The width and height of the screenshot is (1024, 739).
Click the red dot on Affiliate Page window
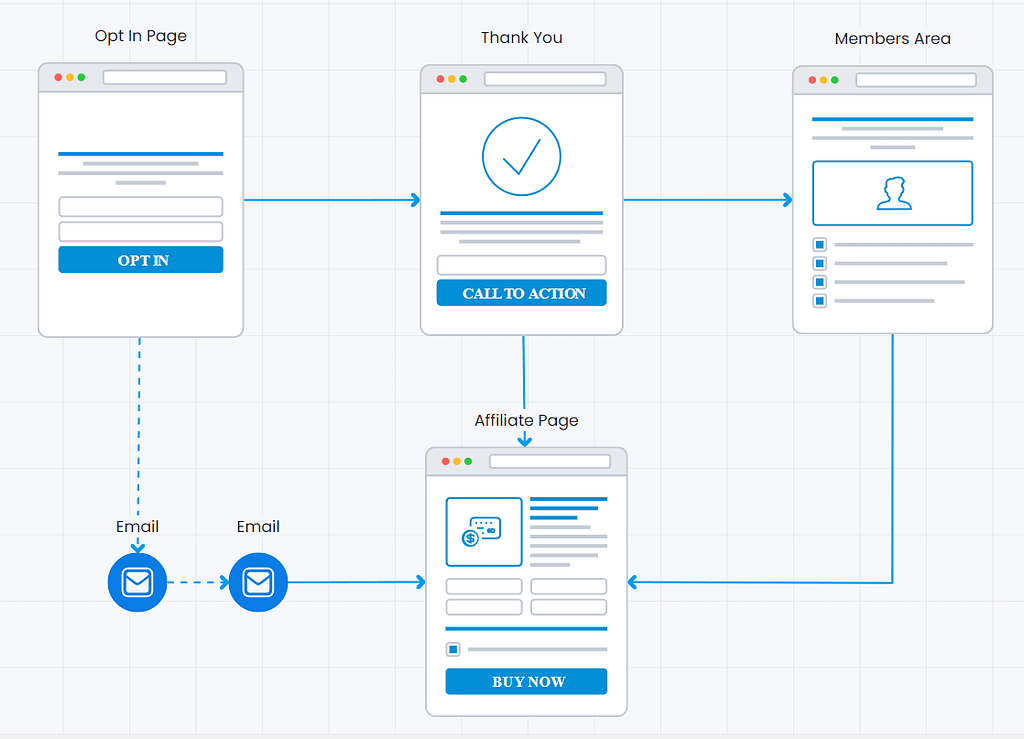pos(445,462)
